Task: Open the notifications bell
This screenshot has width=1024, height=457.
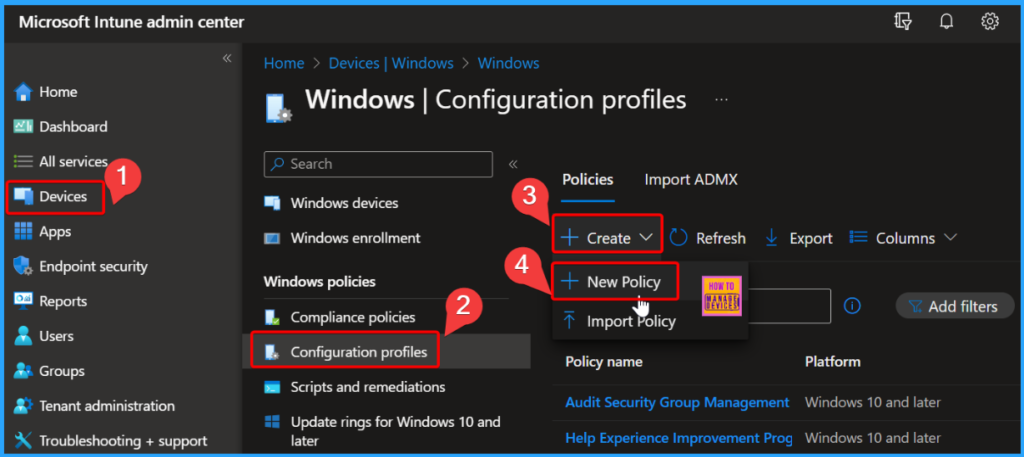Action: coord(946,22)
